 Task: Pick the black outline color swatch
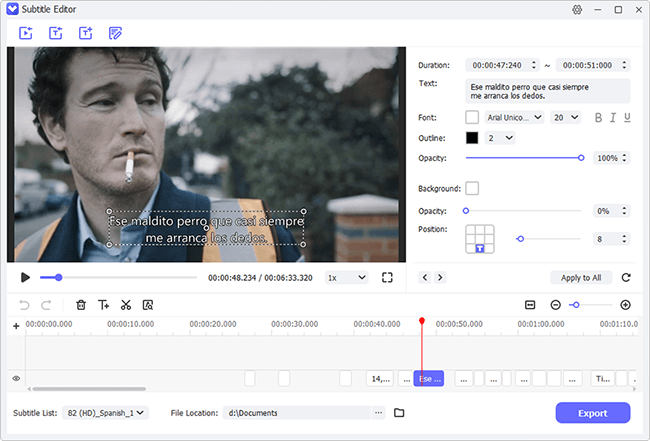[x=472, y=138]
